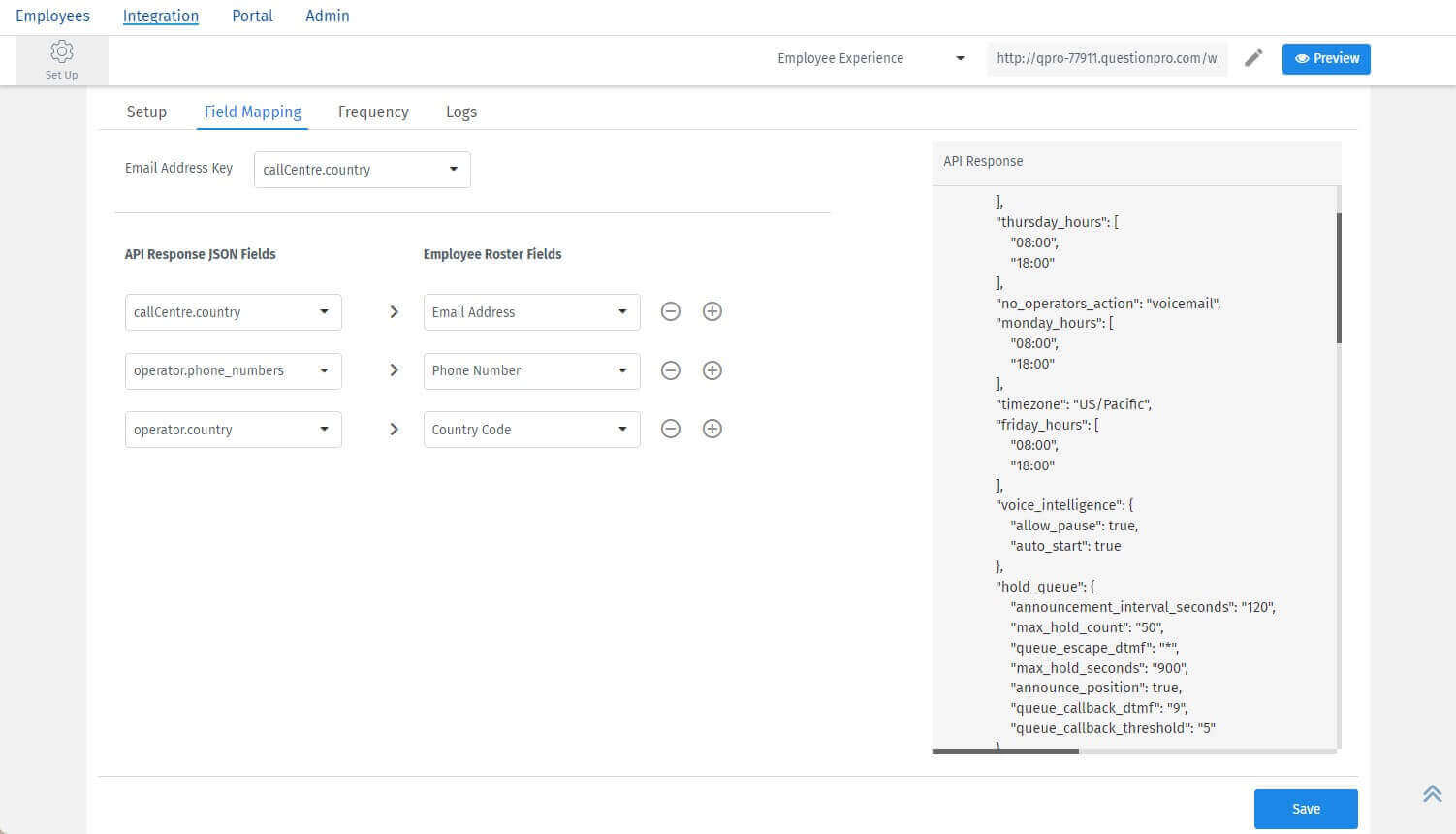Remove the Phone Number mapping row

(671, 369)
